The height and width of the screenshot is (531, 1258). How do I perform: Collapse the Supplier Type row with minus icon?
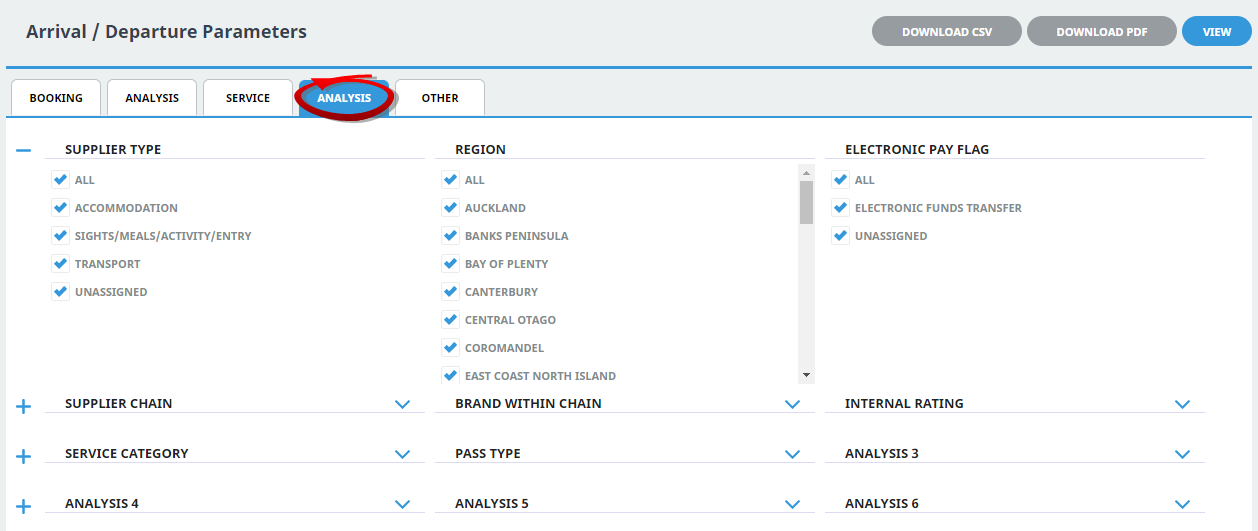point(24,150)
